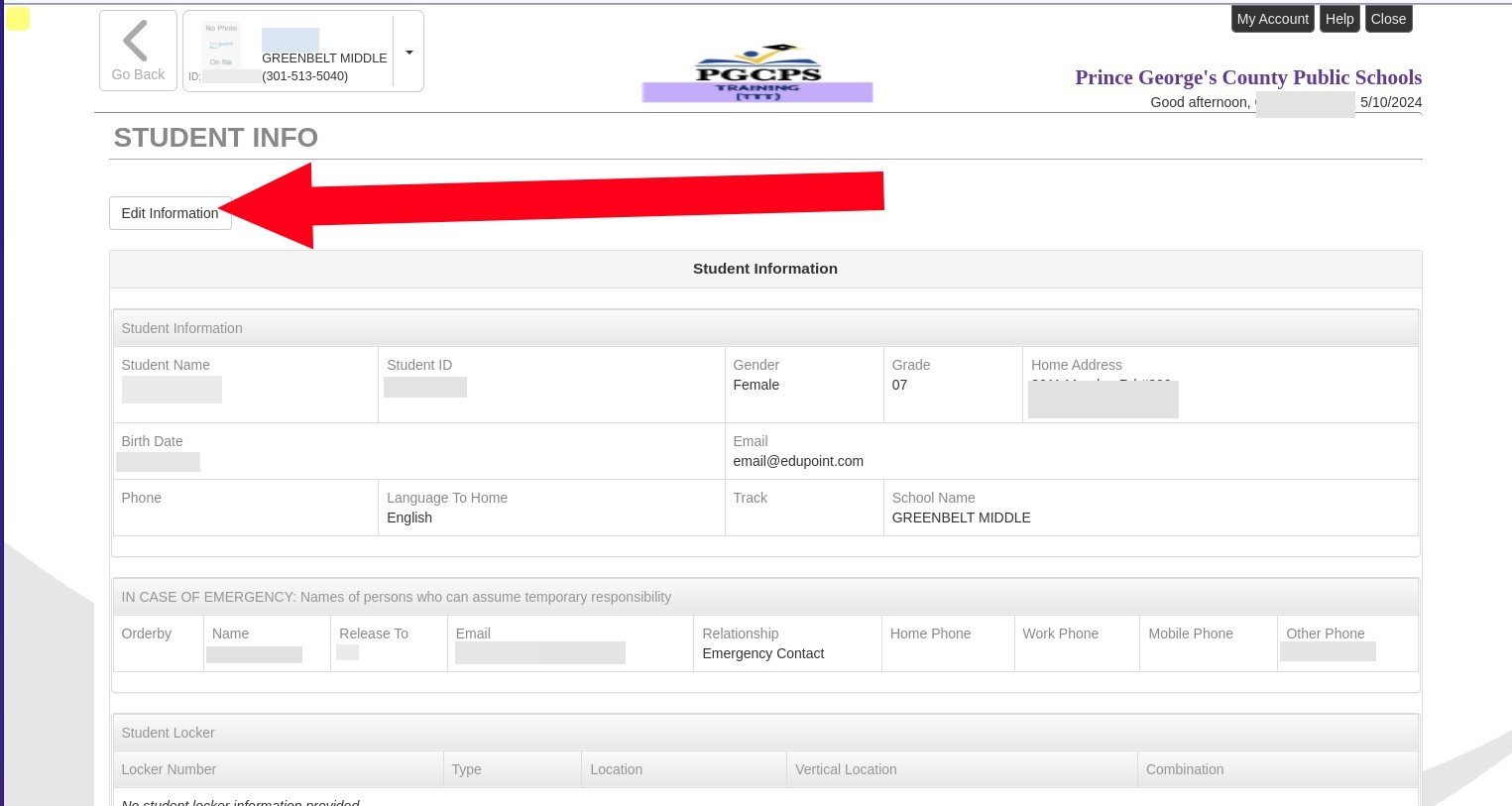The height and width of the screenshot is (806, 1512).
Task: Click the Locker Number column header
Action: pos(169,769)
